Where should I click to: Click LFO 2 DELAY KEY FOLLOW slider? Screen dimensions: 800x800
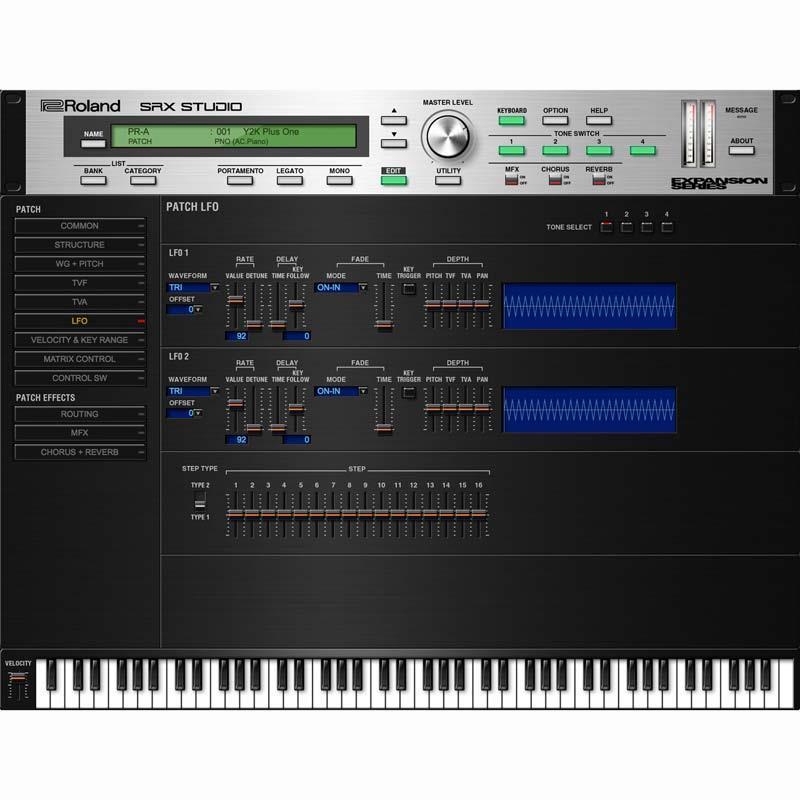[296, 410]
